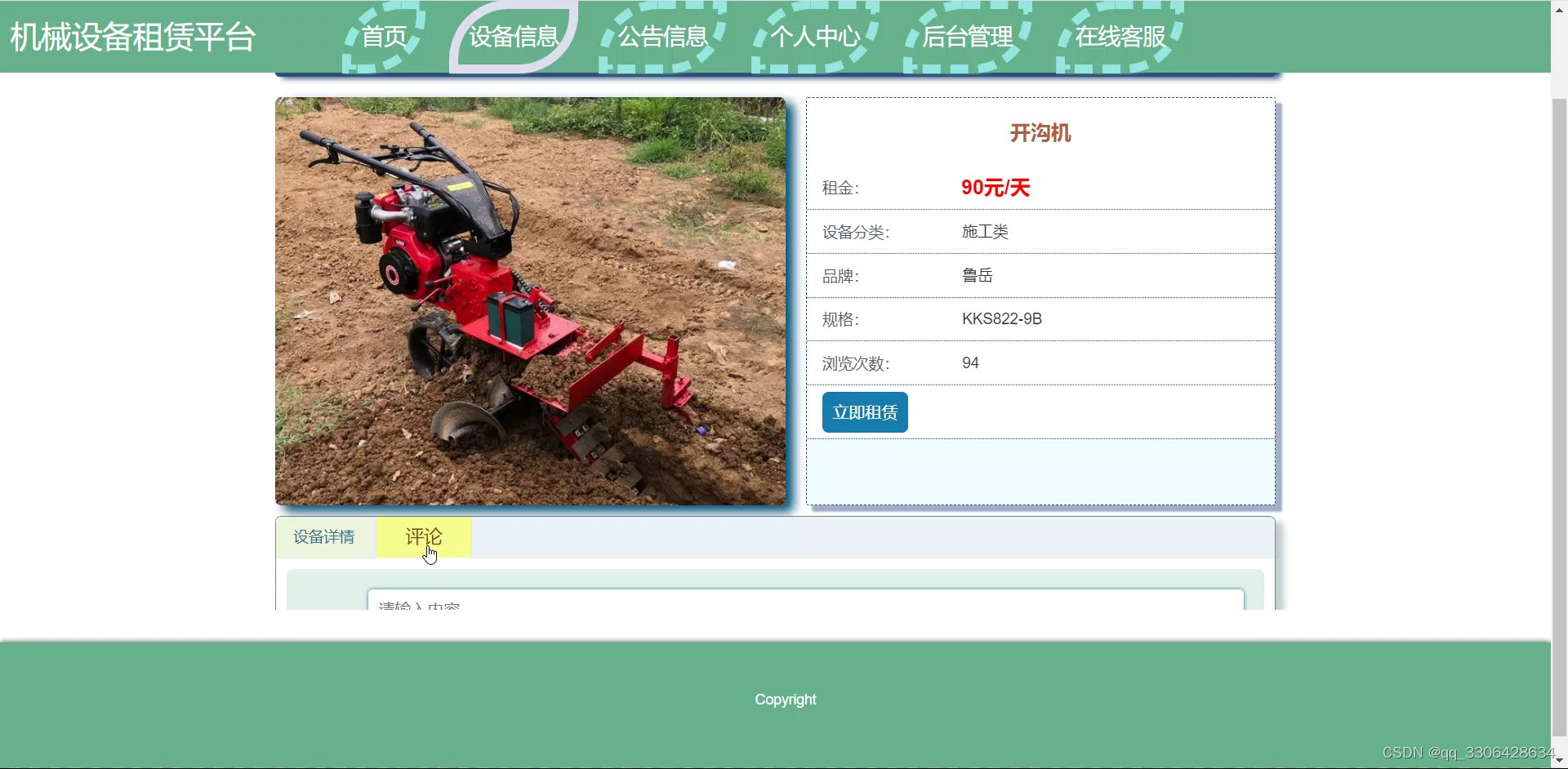Viewport: 1568px width, 769px height.
Task: Click the page scrollbar on the right
Action: pos(1559,400)
